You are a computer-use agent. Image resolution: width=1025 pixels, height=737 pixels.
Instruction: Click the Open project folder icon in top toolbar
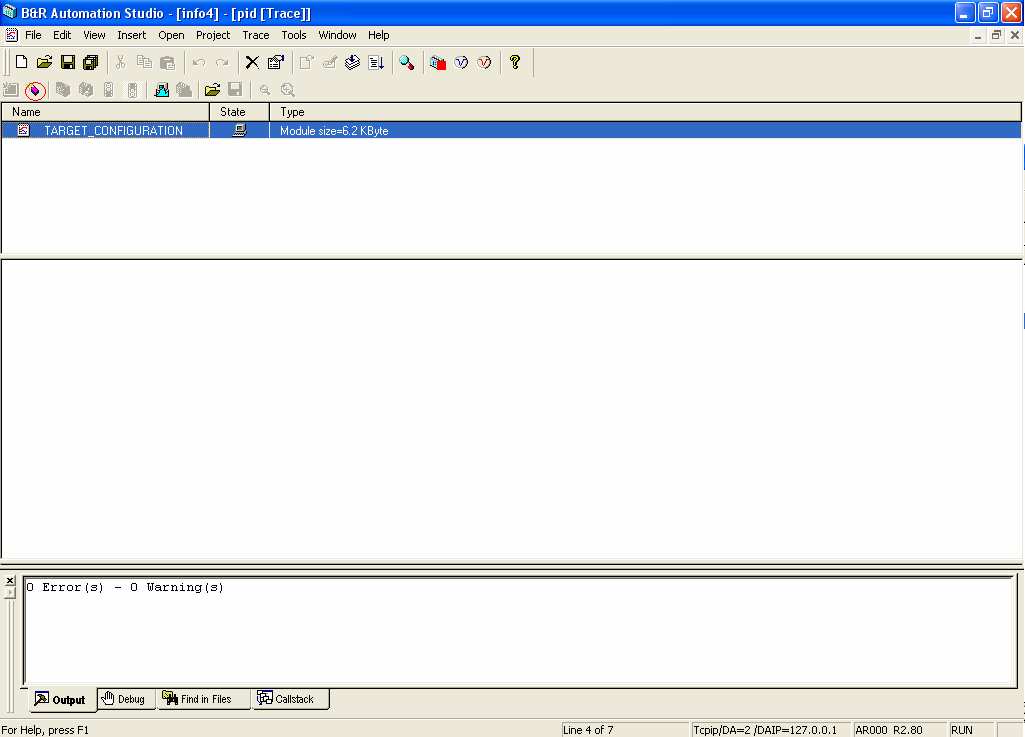click(x=44, y=62)
